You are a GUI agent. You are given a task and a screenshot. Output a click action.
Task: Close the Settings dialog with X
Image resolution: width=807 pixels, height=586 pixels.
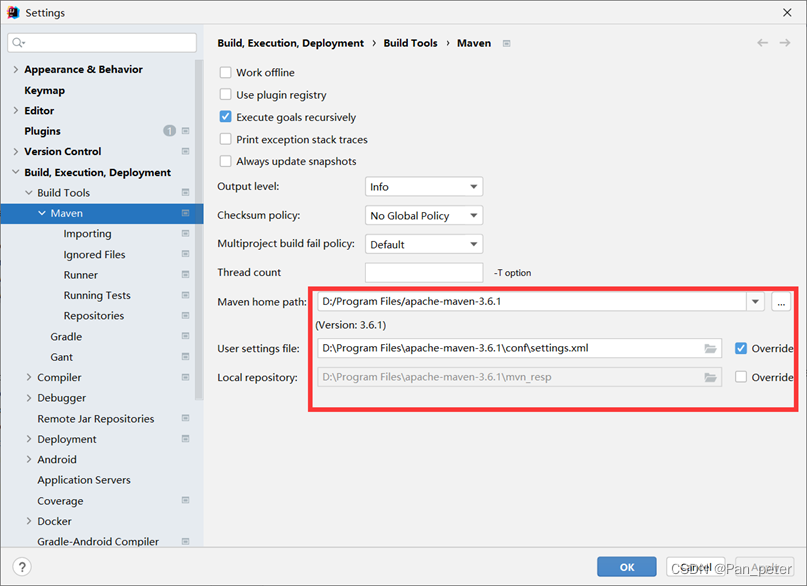point(787,12)
